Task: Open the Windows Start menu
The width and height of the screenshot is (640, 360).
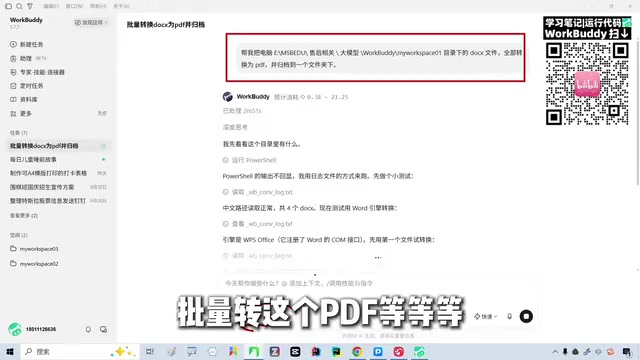Action: [x=10, y=351]
